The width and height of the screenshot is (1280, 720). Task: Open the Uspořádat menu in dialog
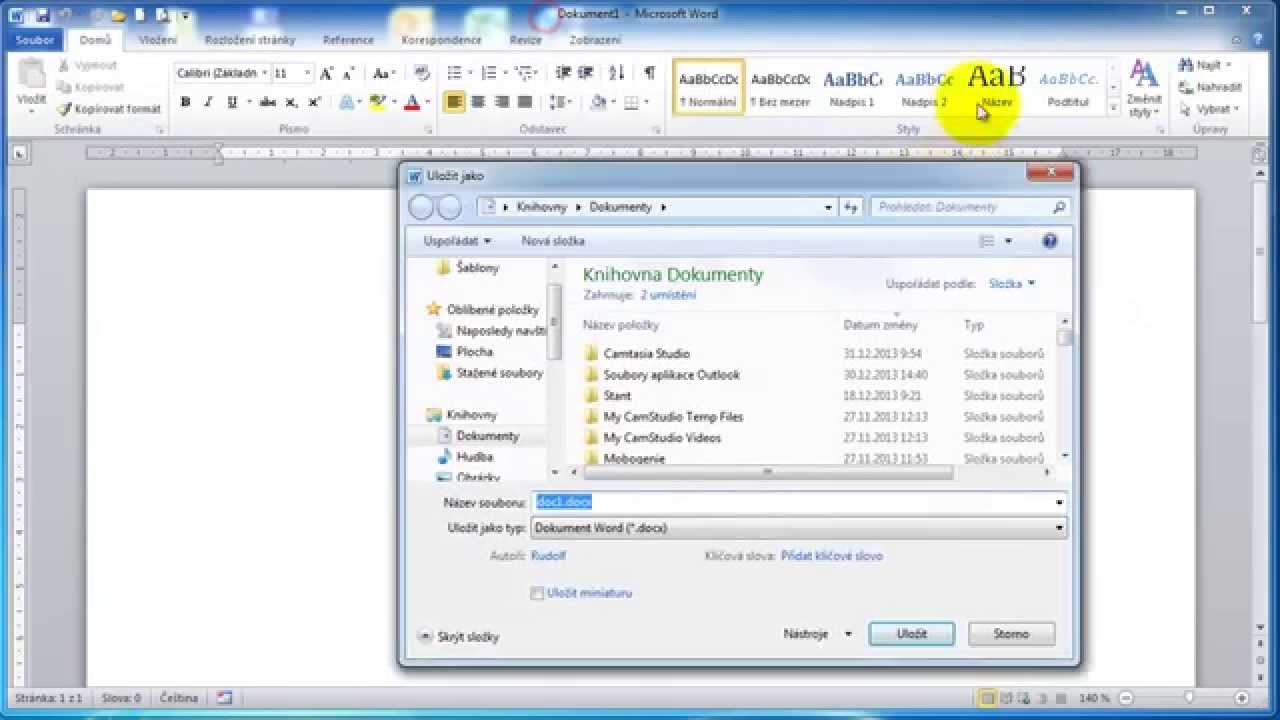pos(457,241)
